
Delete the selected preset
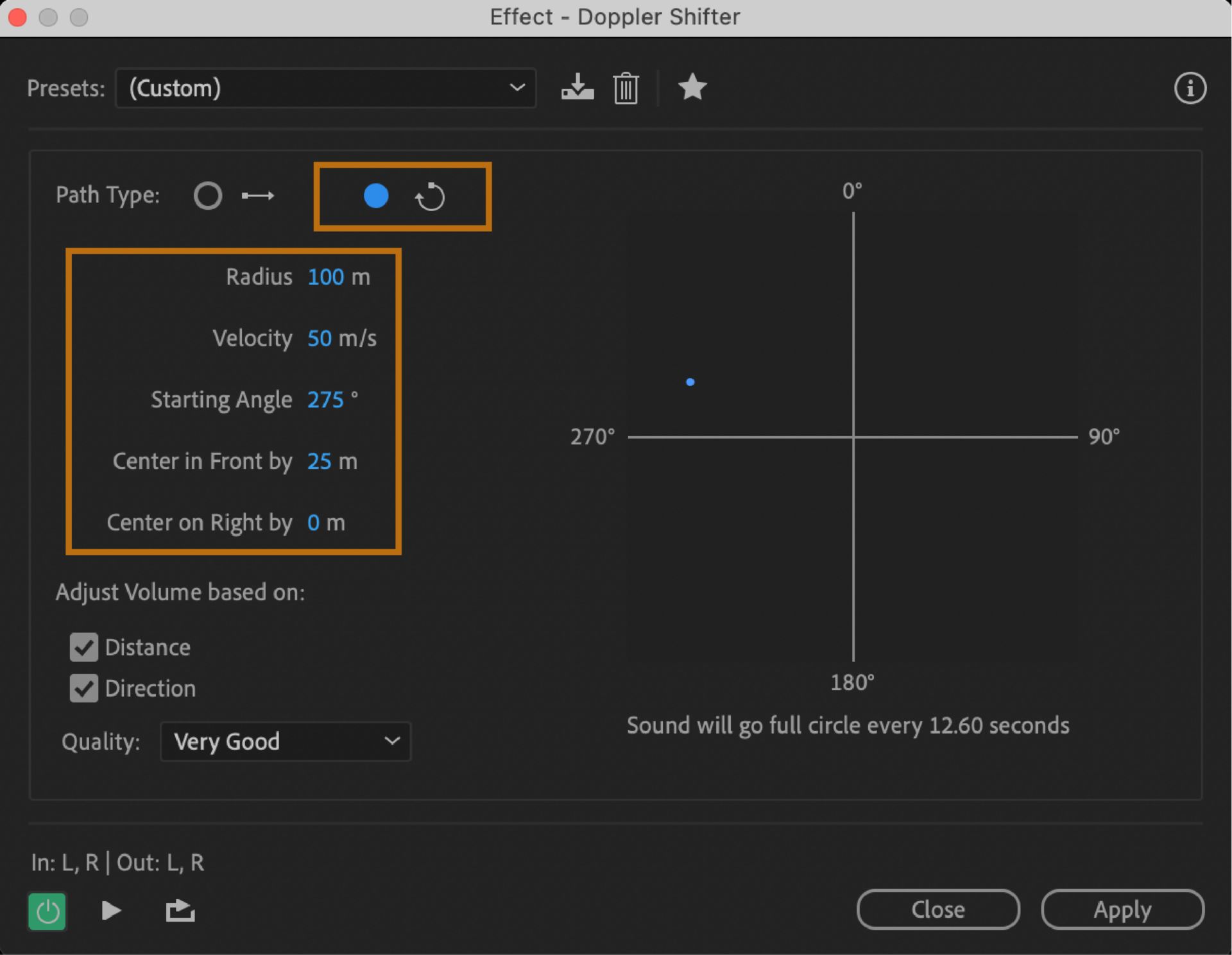[x=625, y=88]
